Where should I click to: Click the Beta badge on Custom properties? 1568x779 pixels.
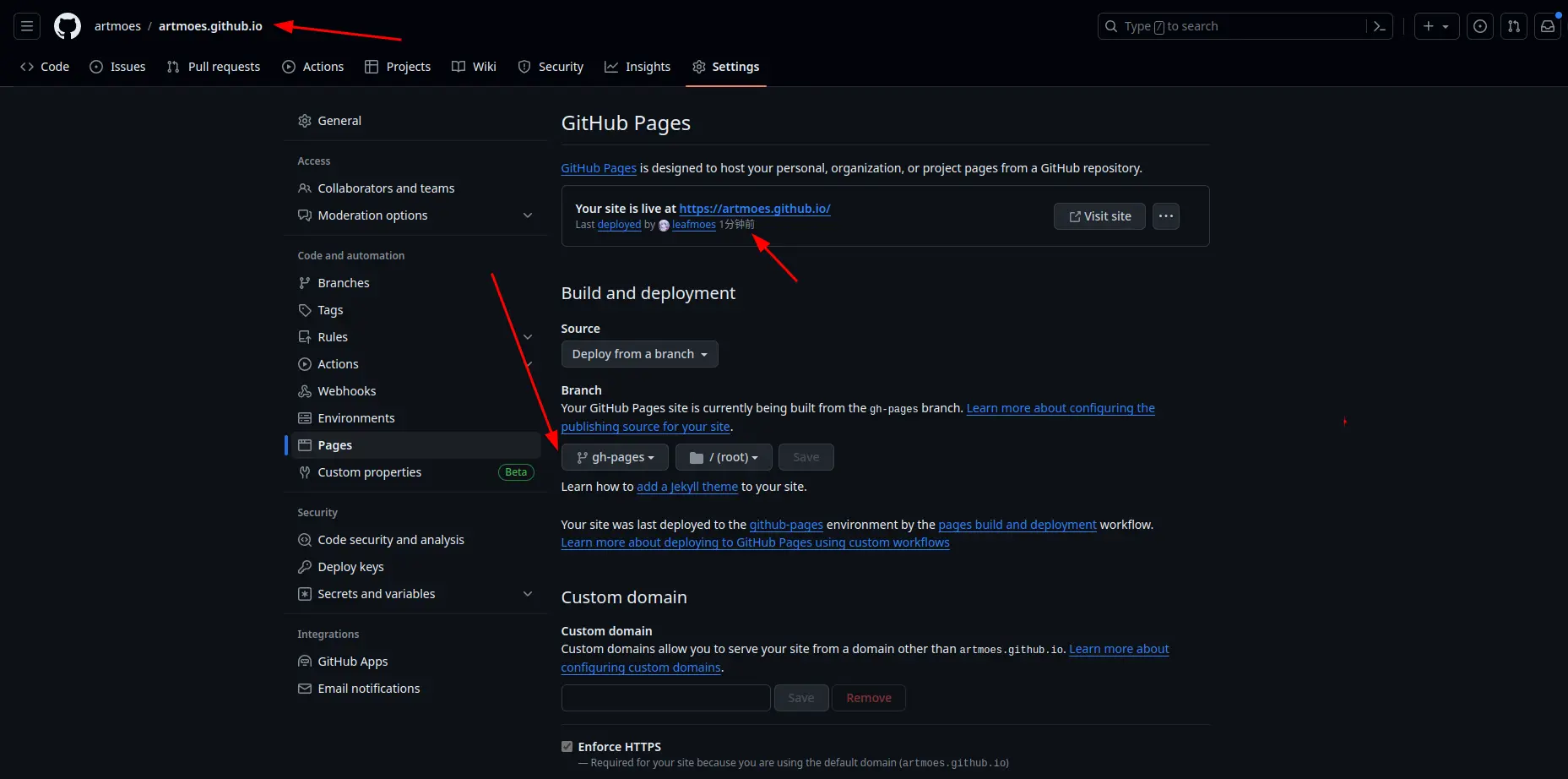point(516,472)
